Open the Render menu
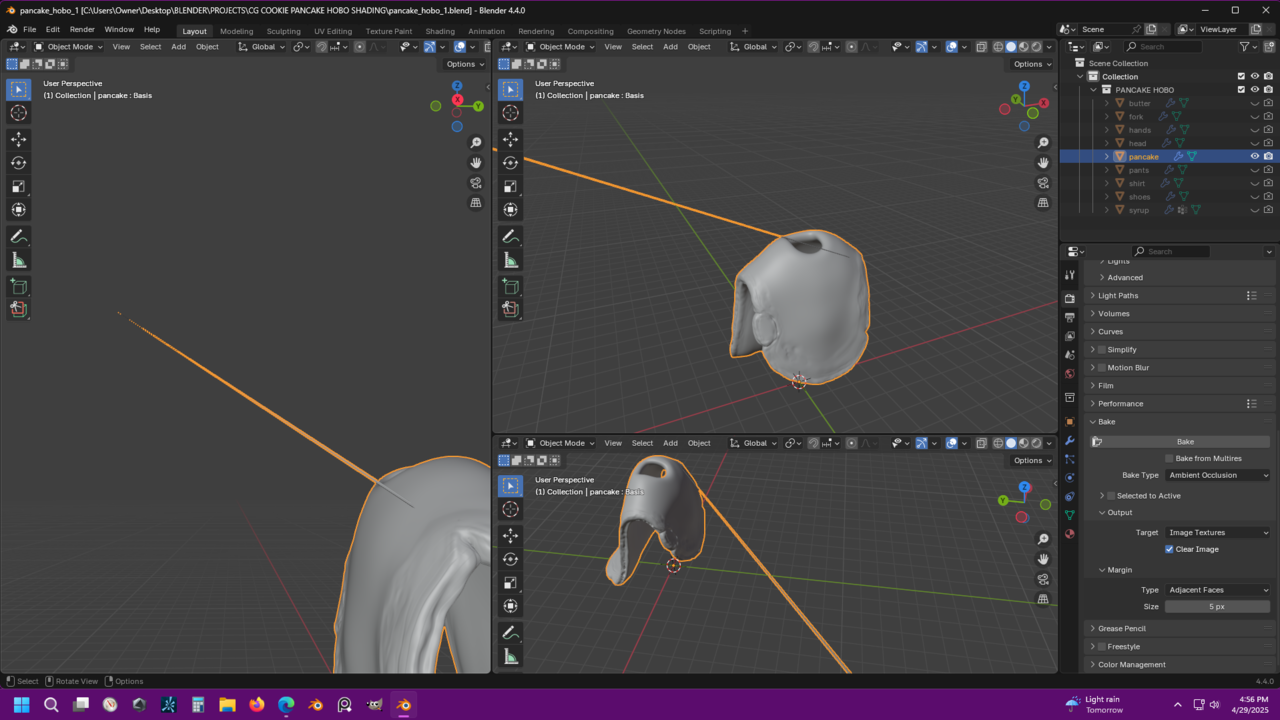This screenshot has height=720, width=1280. point(82,30)
